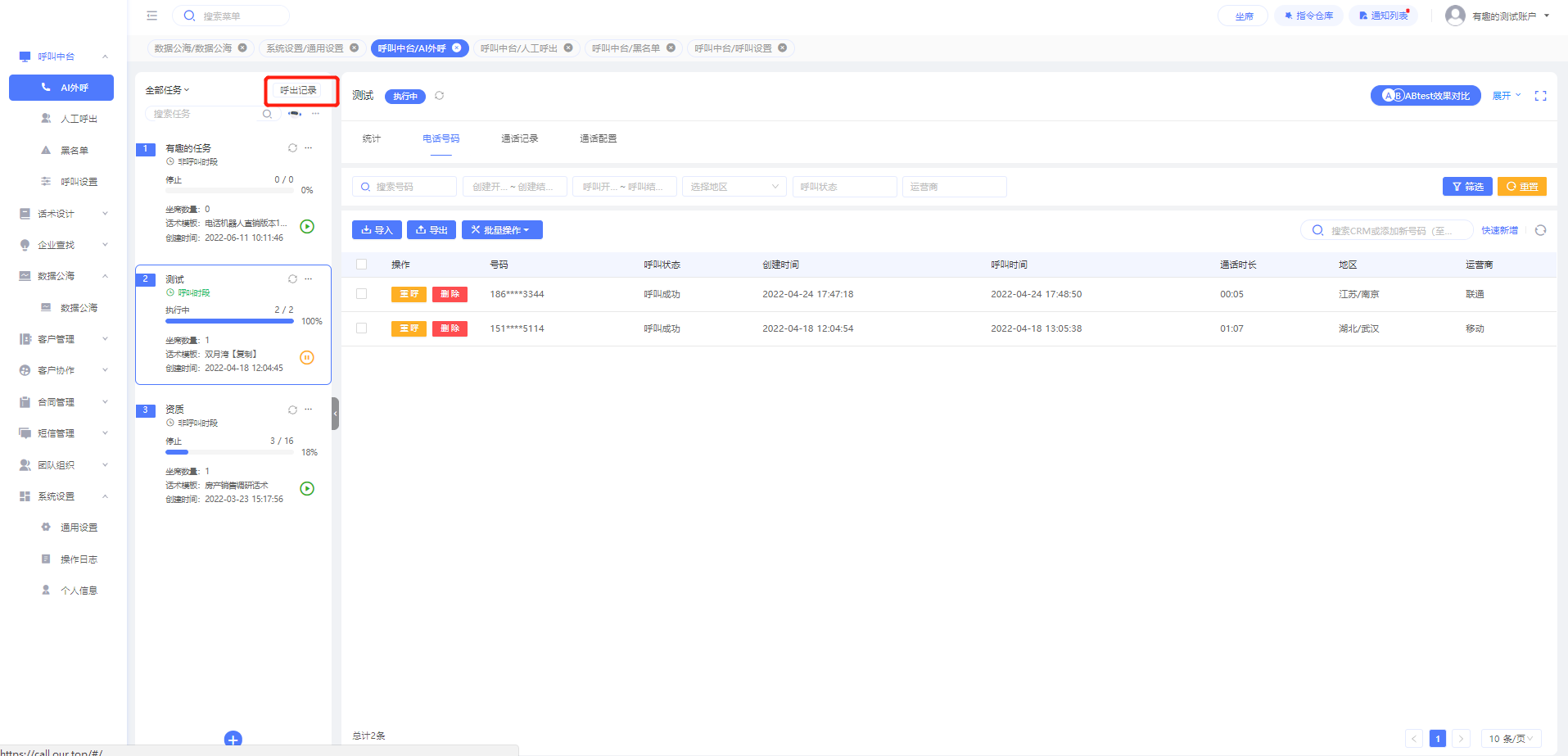This screenshot has height=756, width=1568.
Task: Click the 搜索任务 search field
Action: (x=213, y=114)
